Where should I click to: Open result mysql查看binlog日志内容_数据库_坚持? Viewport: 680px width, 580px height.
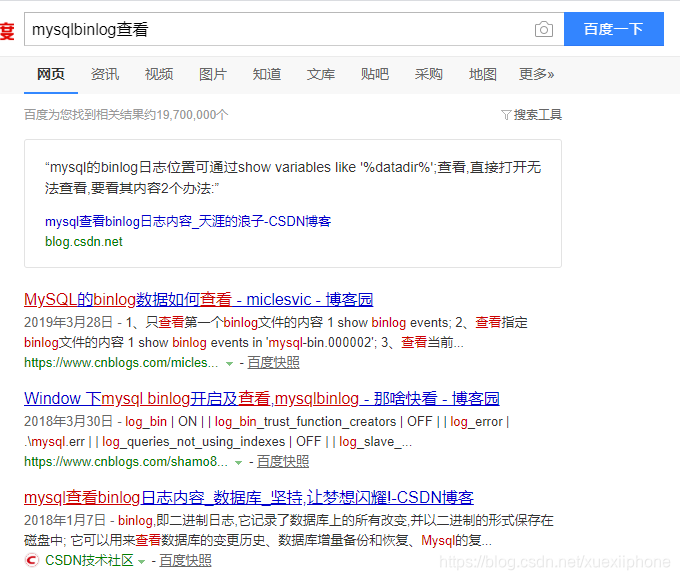248,497
